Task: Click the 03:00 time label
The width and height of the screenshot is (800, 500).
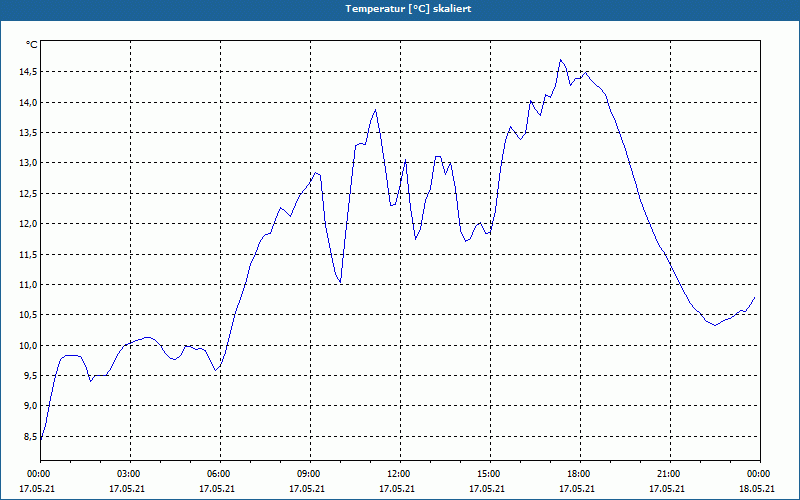Action: 131,474
